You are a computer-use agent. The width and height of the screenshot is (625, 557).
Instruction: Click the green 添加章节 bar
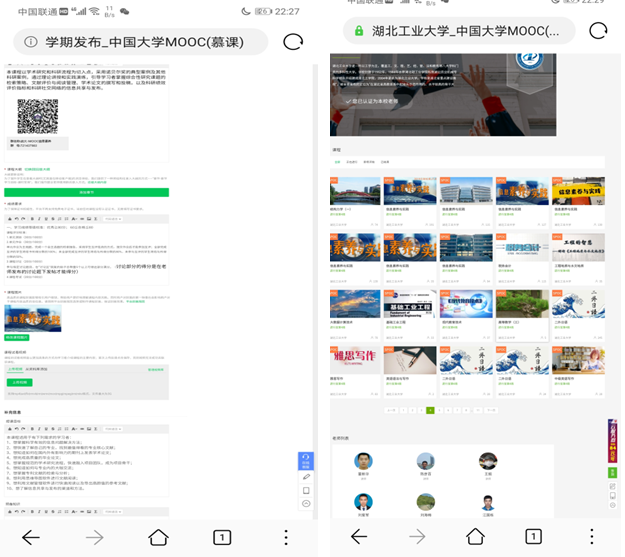86,192
